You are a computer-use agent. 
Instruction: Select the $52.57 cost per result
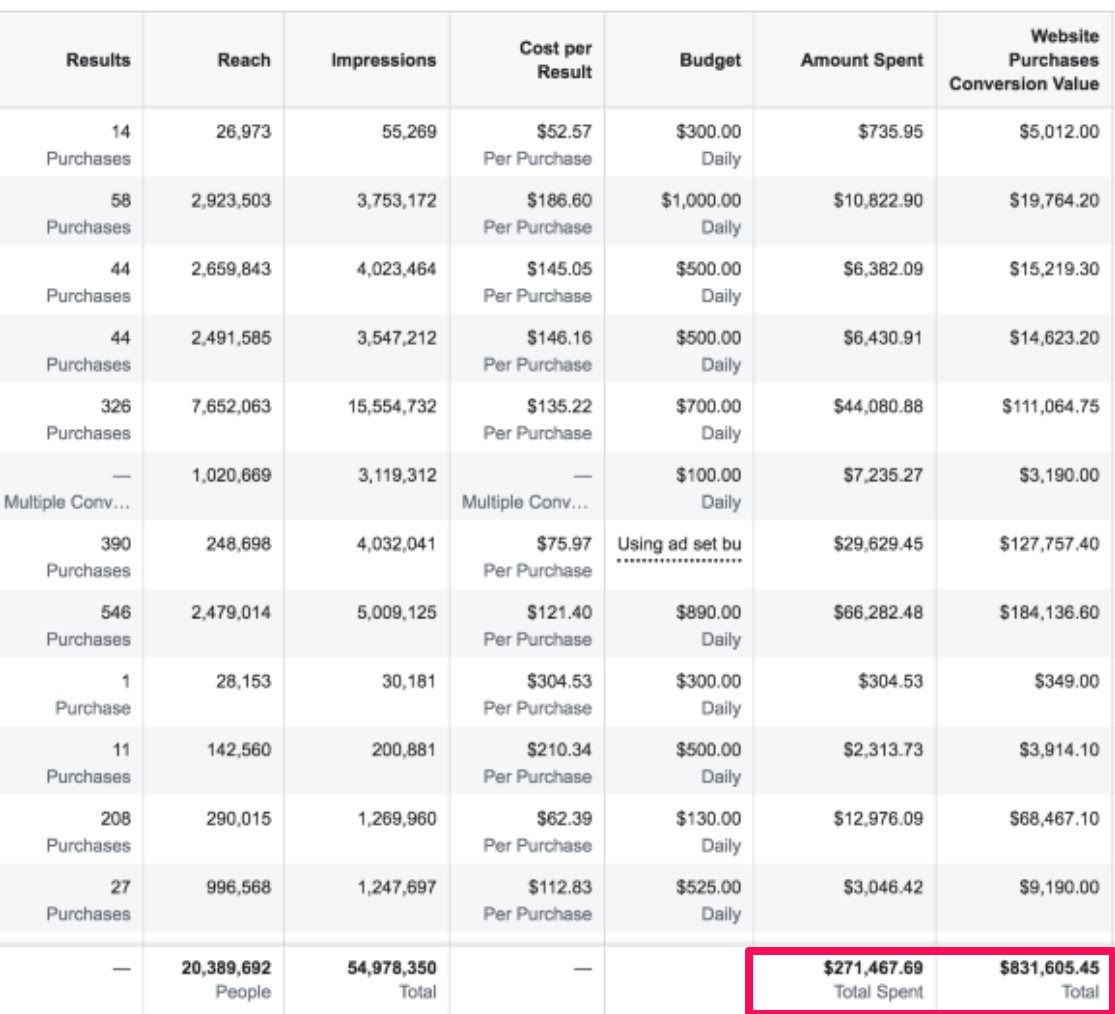(564, 132)
